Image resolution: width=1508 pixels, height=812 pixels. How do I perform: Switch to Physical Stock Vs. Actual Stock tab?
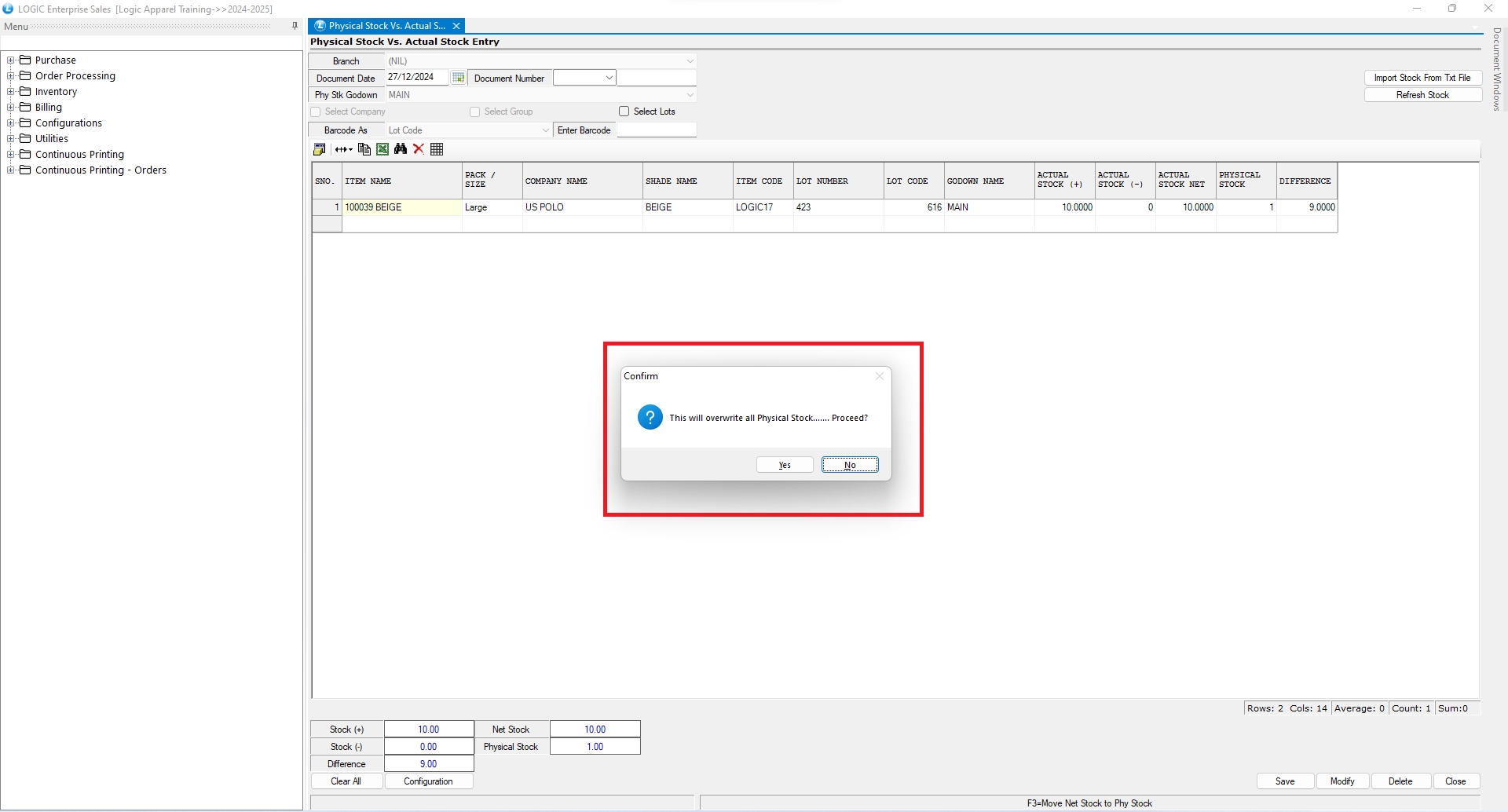(x=386, y=26)
